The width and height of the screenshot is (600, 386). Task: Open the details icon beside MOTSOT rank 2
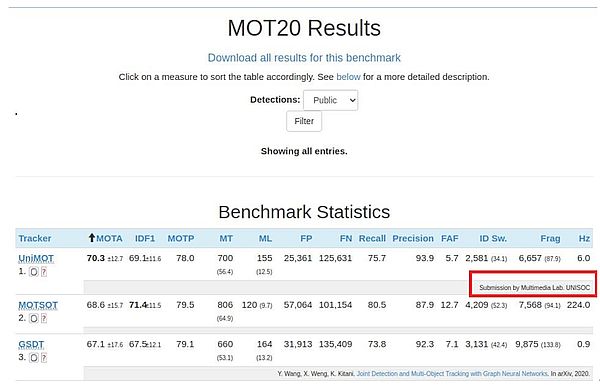(x=34, y=319)
